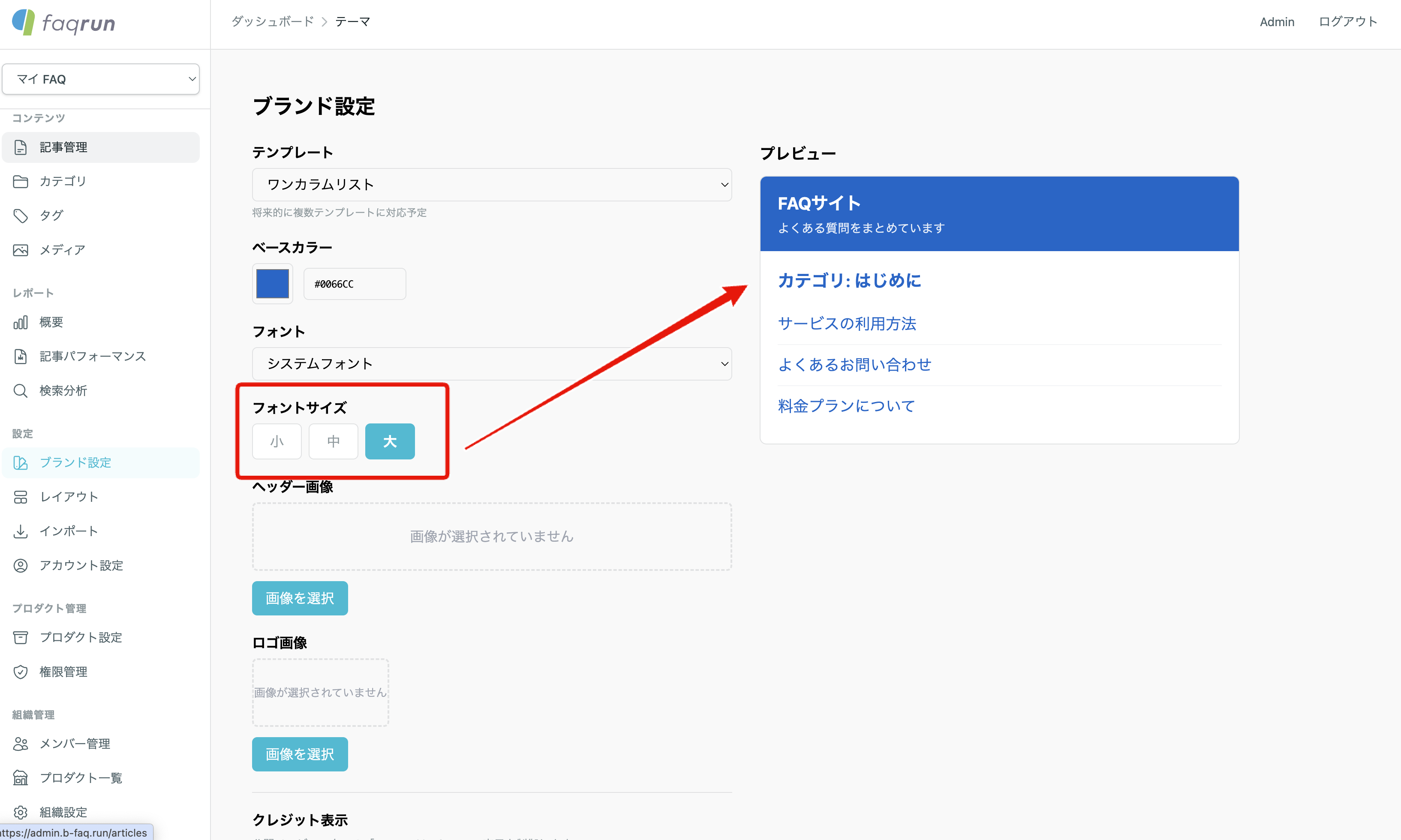Go to 組織設定 menu item
Screen dimensions: 1401x840
(x=101, y=813)
